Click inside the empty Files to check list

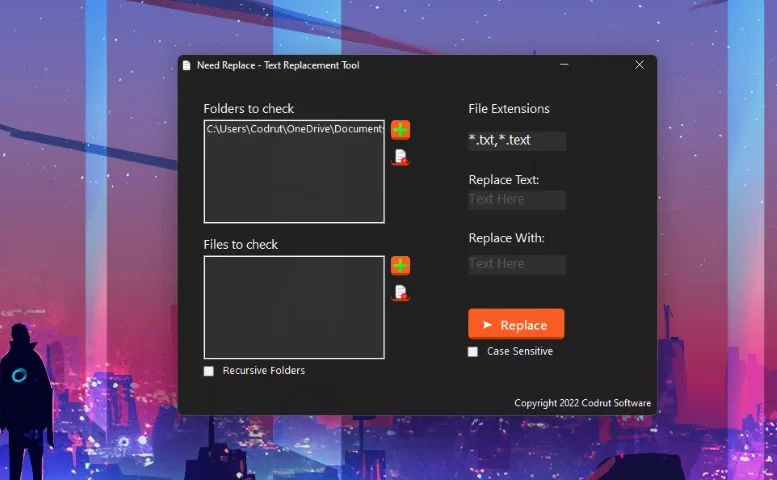click(294, 307)
